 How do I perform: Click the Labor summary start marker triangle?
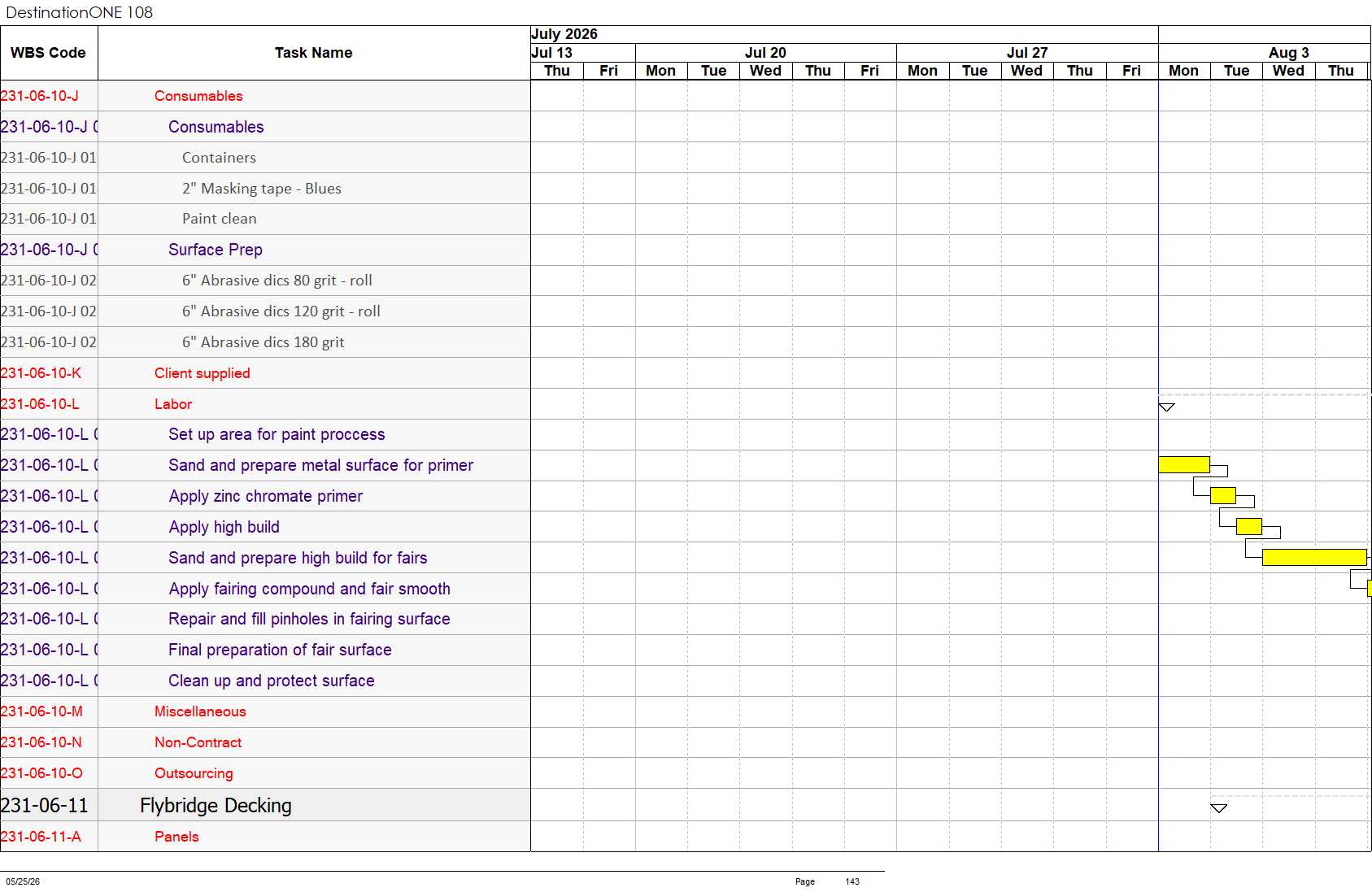(x=1166, y=407)
